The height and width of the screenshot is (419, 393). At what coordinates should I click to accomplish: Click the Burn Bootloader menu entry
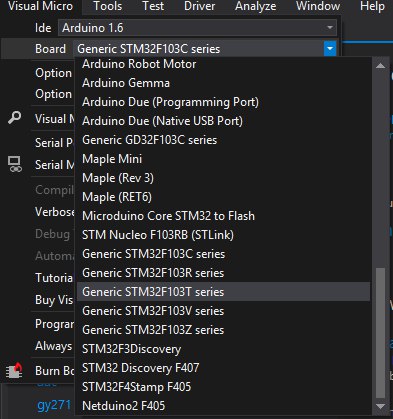(55, 370)
